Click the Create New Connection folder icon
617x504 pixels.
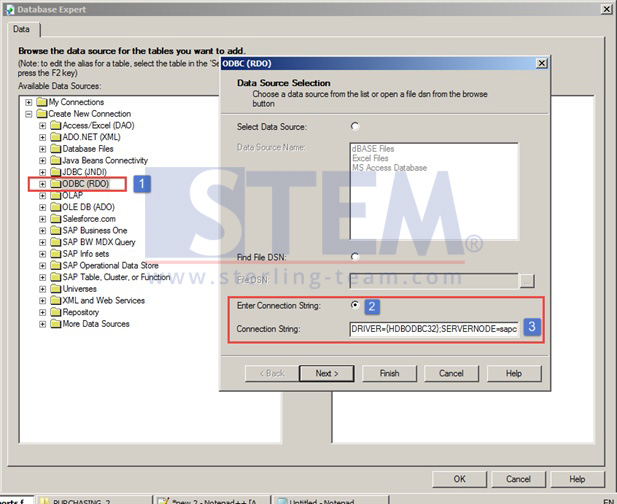pos(42,114)
